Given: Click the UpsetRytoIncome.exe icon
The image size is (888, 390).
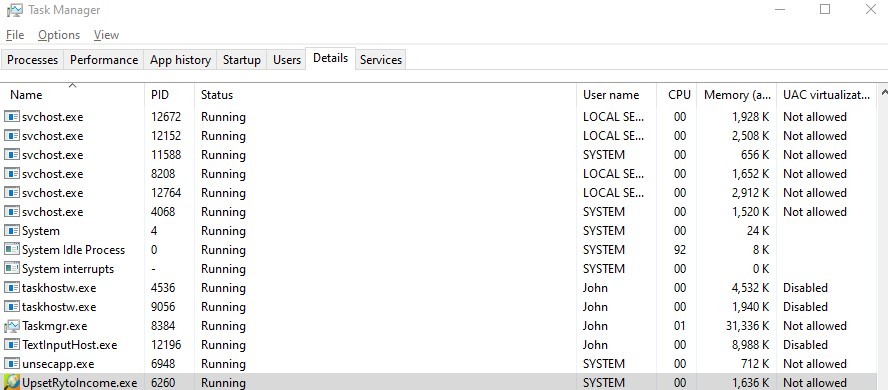Looking at the screenshot, I should tap(12, 383).
